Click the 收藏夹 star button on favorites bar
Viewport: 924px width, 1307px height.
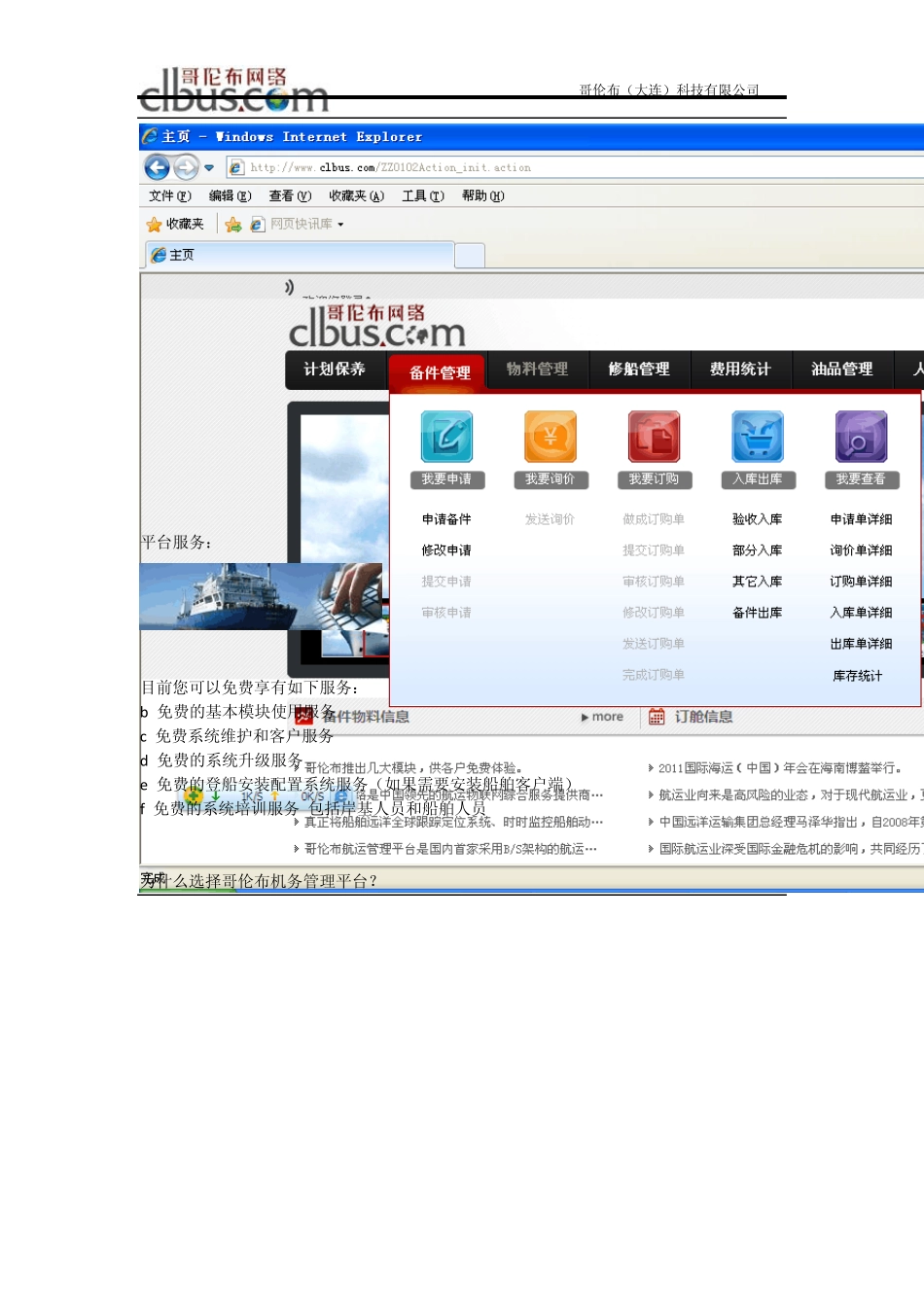point(175,224)
